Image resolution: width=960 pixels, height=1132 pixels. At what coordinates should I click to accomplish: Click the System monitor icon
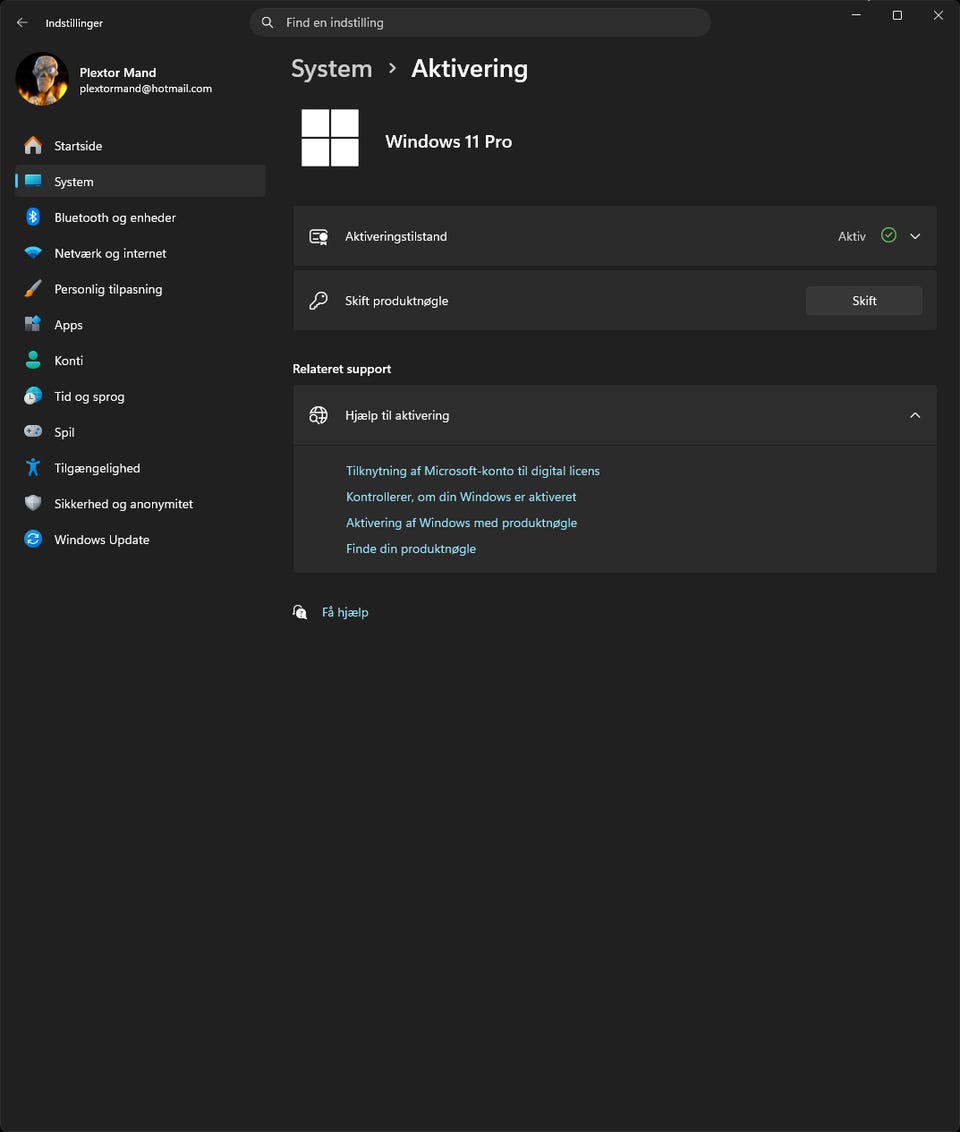(x=33, y=180)
